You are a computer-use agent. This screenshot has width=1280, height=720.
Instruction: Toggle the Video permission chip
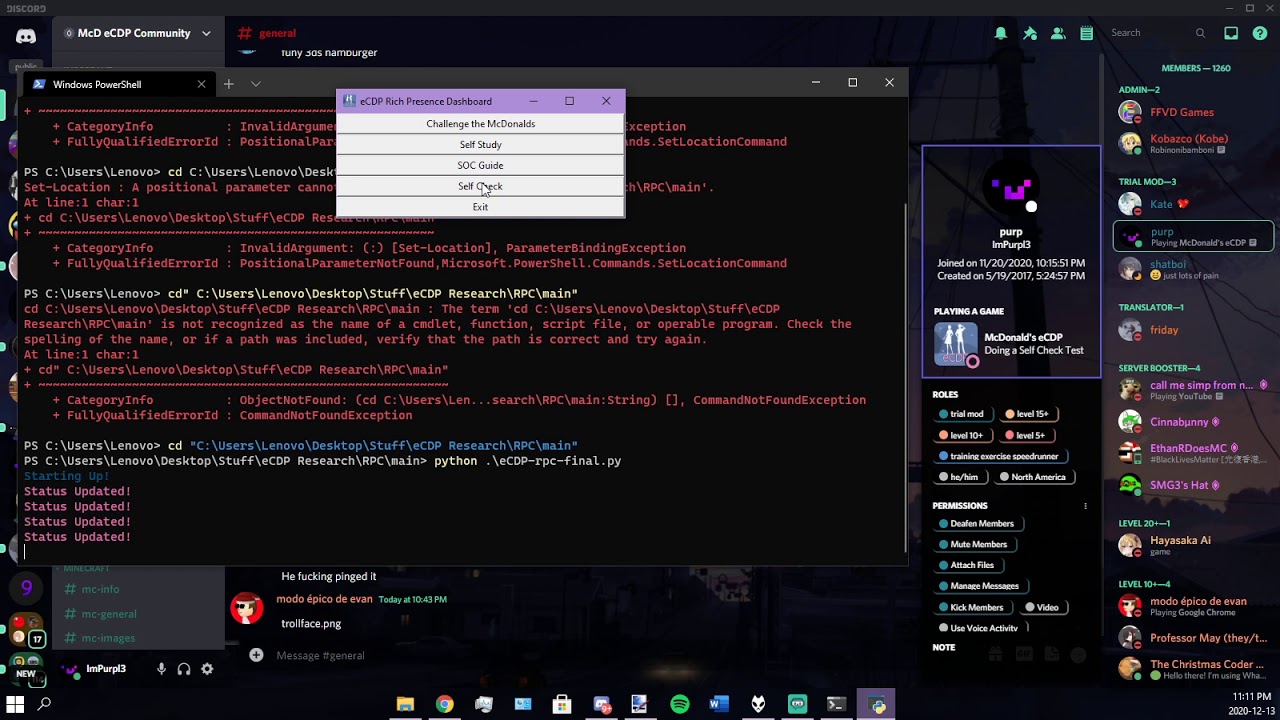tap(1042, 608)
